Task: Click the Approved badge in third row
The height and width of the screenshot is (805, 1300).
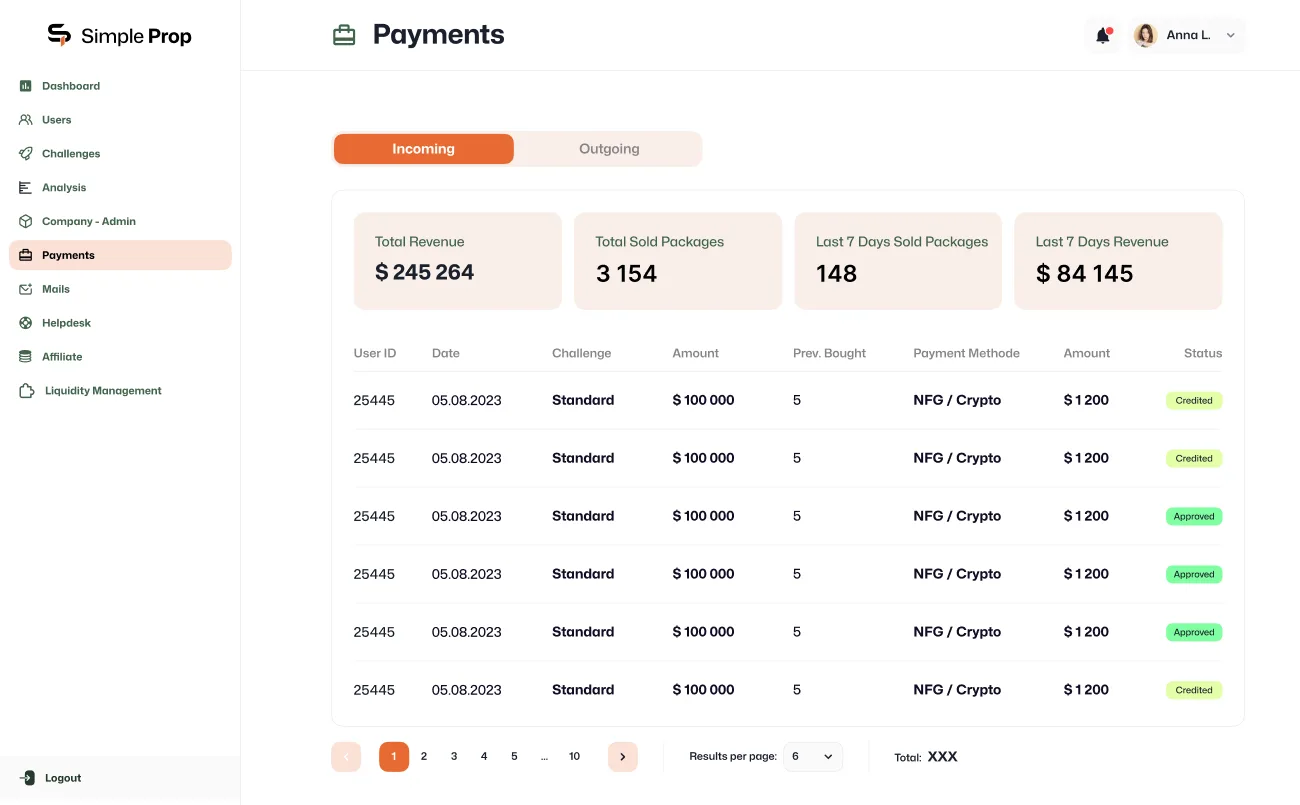Action: click(x=1194, y=516)
